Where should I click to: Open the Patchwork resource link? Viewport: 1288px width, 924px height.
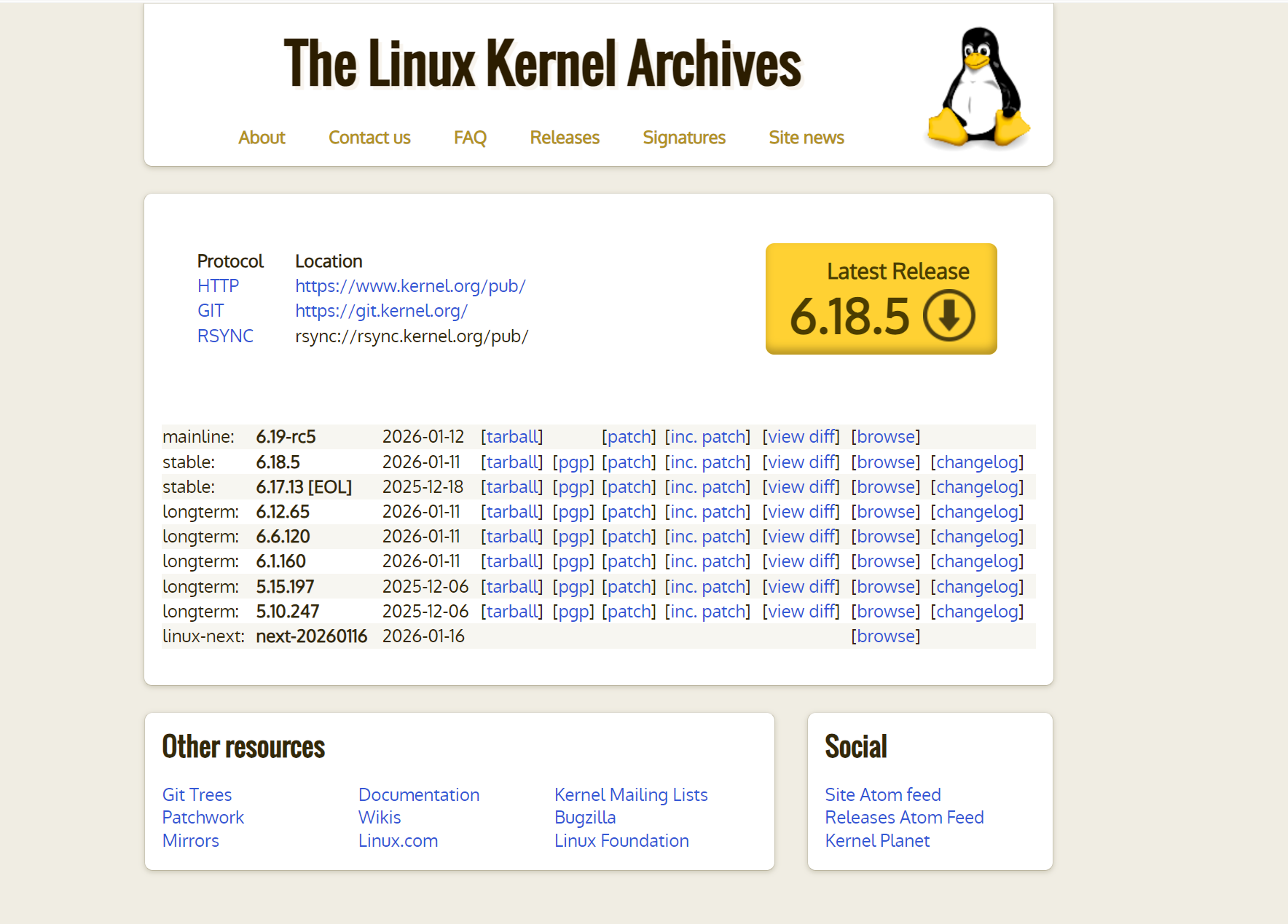tap(203, 818)
